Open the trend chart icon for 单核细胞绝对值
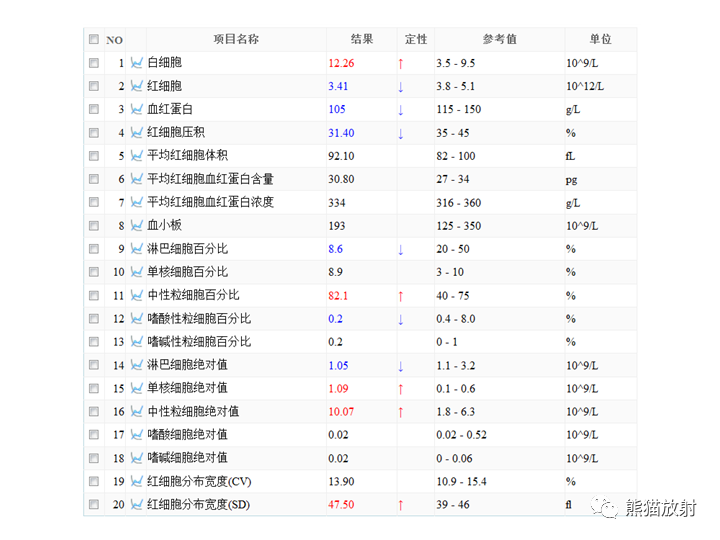Screen dimensions: 720x540 (x=136, y=388)
